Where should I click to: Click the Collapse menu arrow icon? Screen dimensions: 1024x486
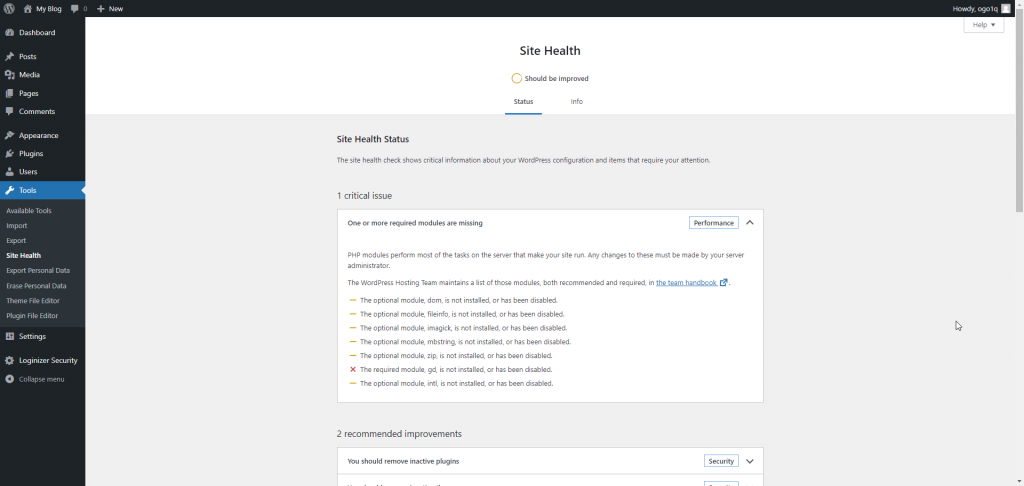point(10,379)
